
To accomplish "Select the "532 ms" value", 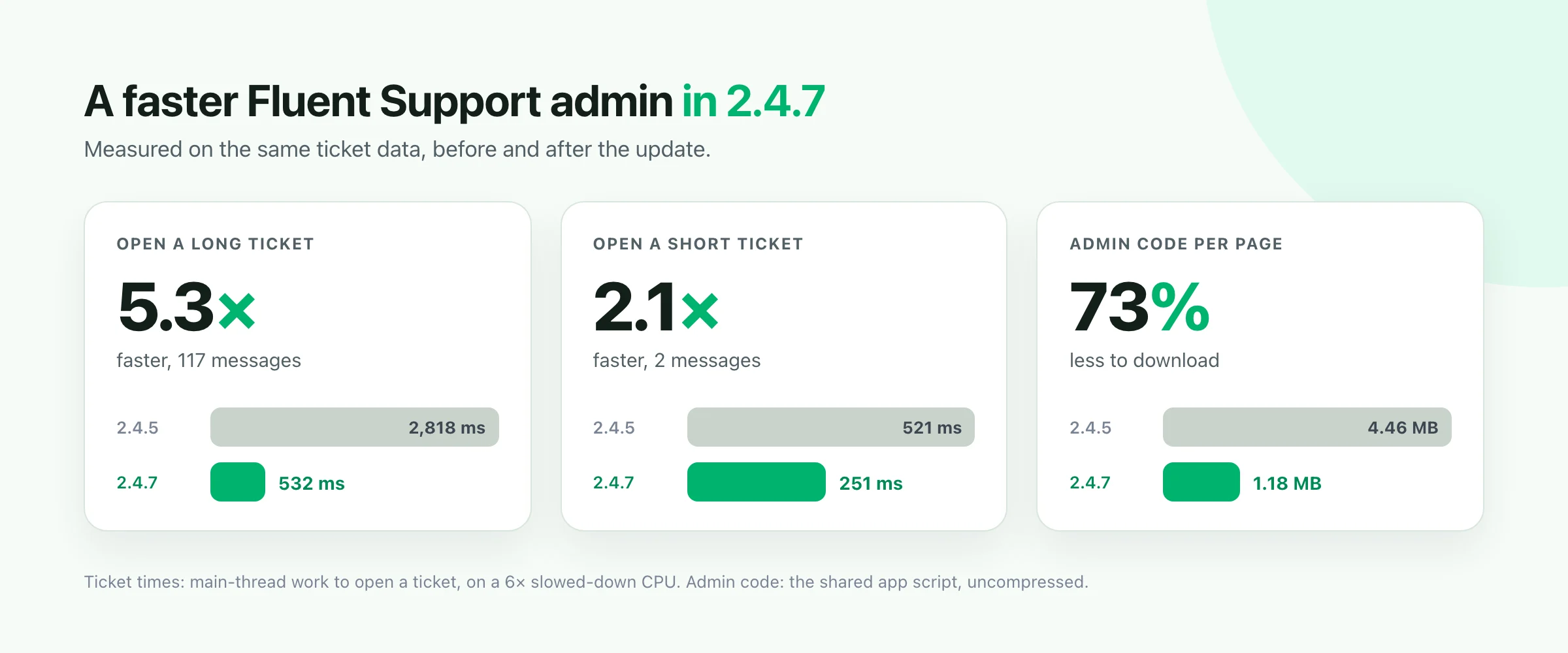I will (312, 483).
